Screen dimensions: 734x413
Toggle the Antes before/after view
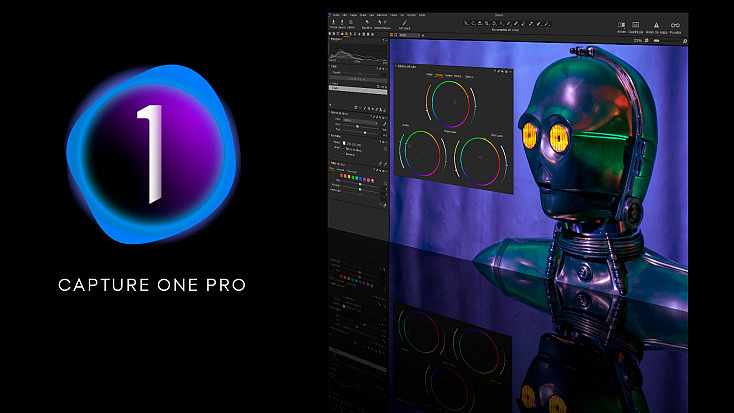[x=622, y=27]
